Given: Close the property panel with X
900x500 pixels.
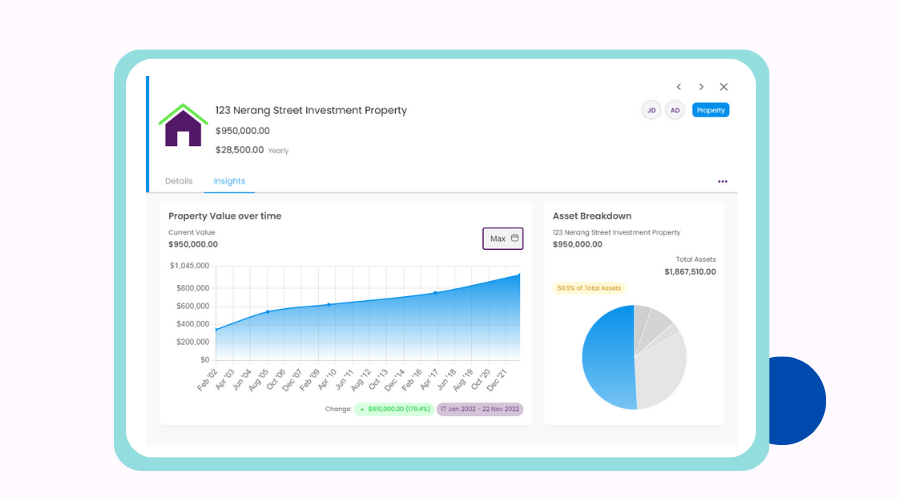Looking at the screenshot, I should pos(724,87).
